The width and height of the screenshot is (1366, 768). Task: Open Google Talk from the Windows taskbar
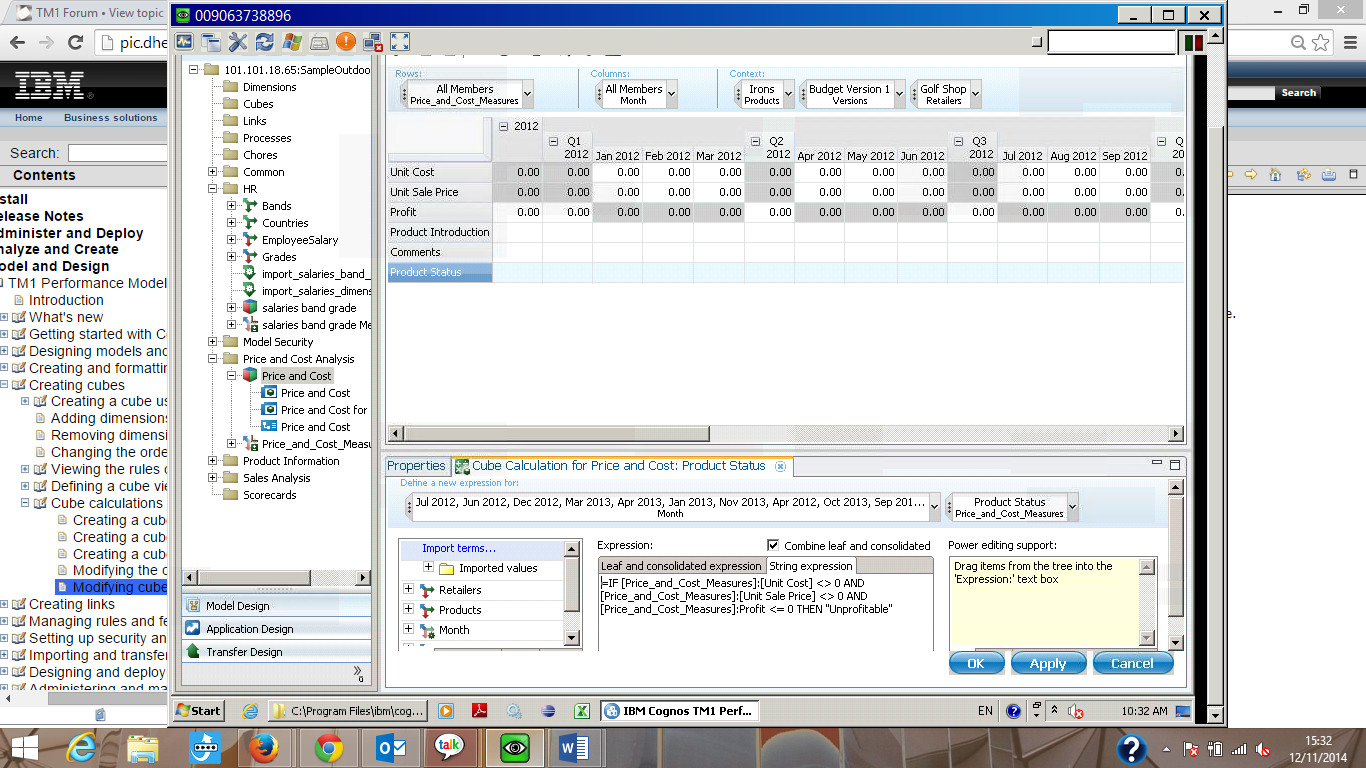[450, 747]
